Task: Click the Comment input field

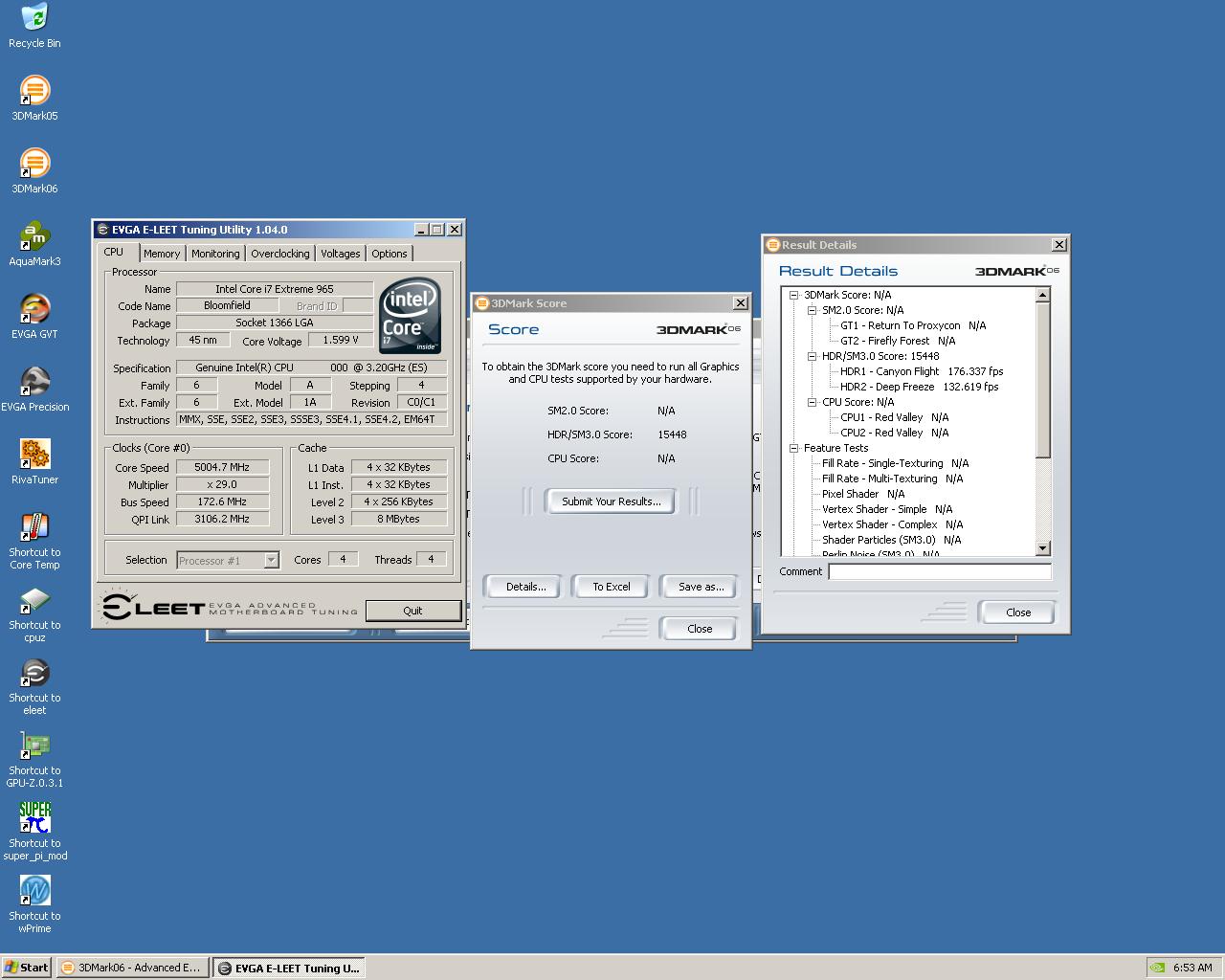Action: (940, 571)
